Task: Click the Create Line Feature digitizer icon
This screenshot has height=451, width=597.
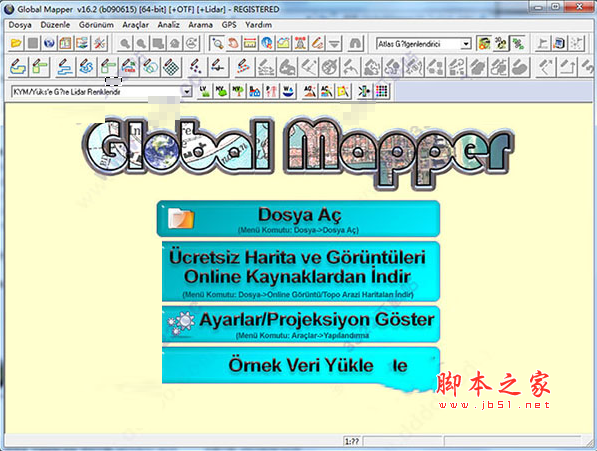Action: (65, 67)
